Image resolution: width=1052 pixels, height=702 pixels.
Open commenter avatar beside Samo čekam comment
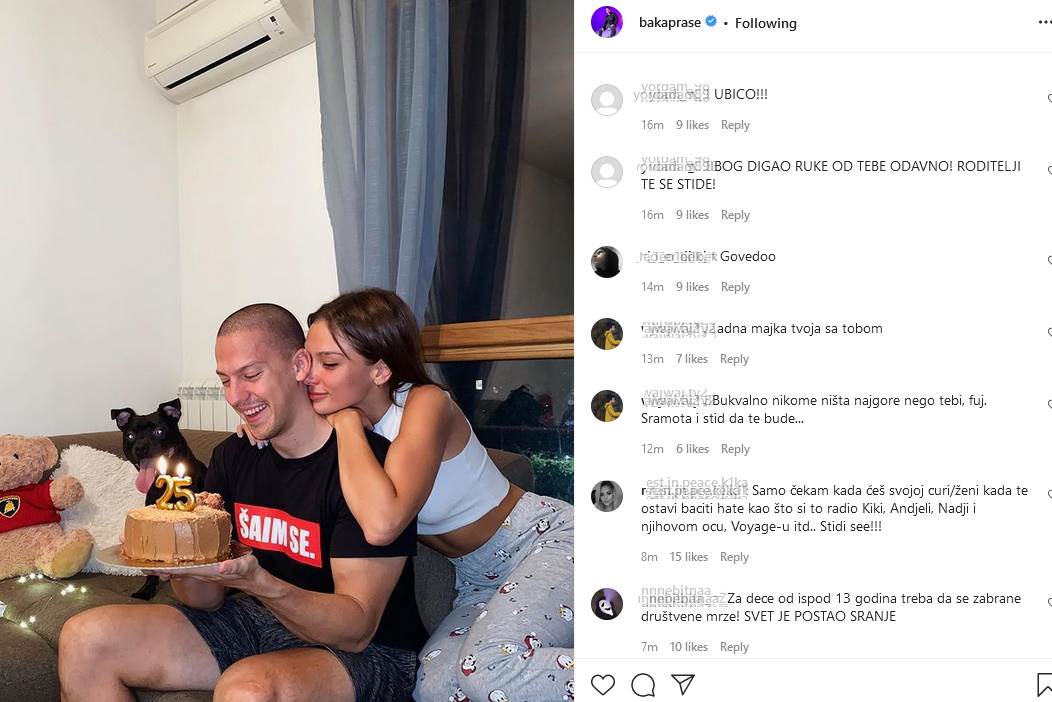(607, 496)
